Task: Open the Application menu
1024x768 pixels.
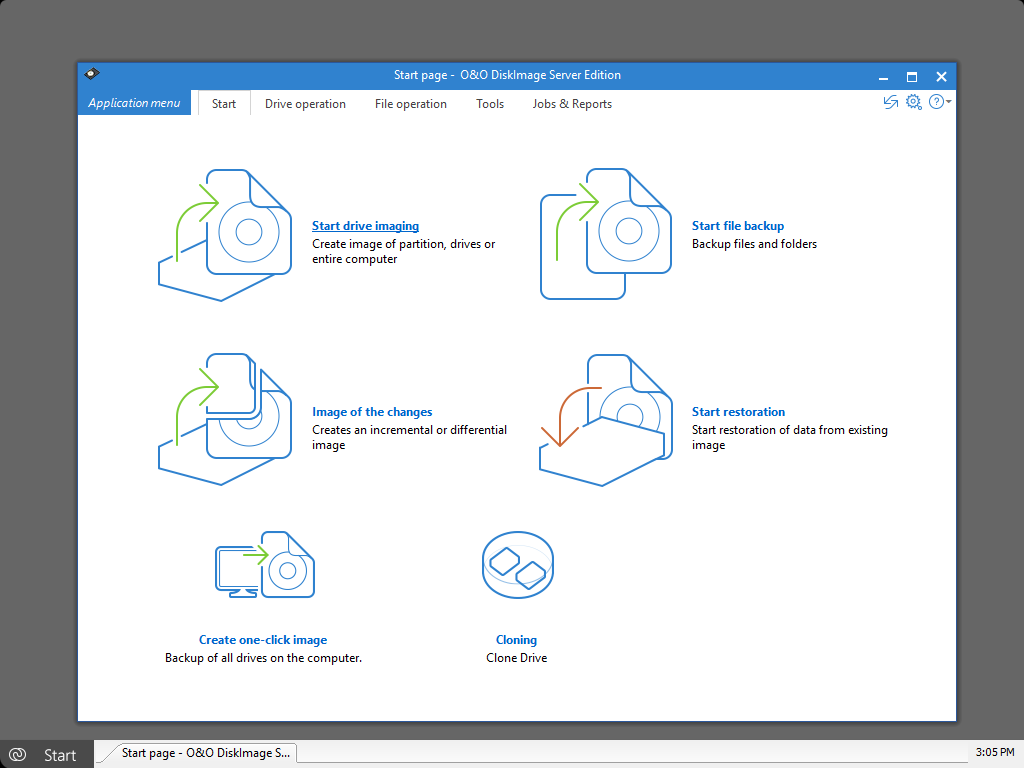Action: (134, 103)
